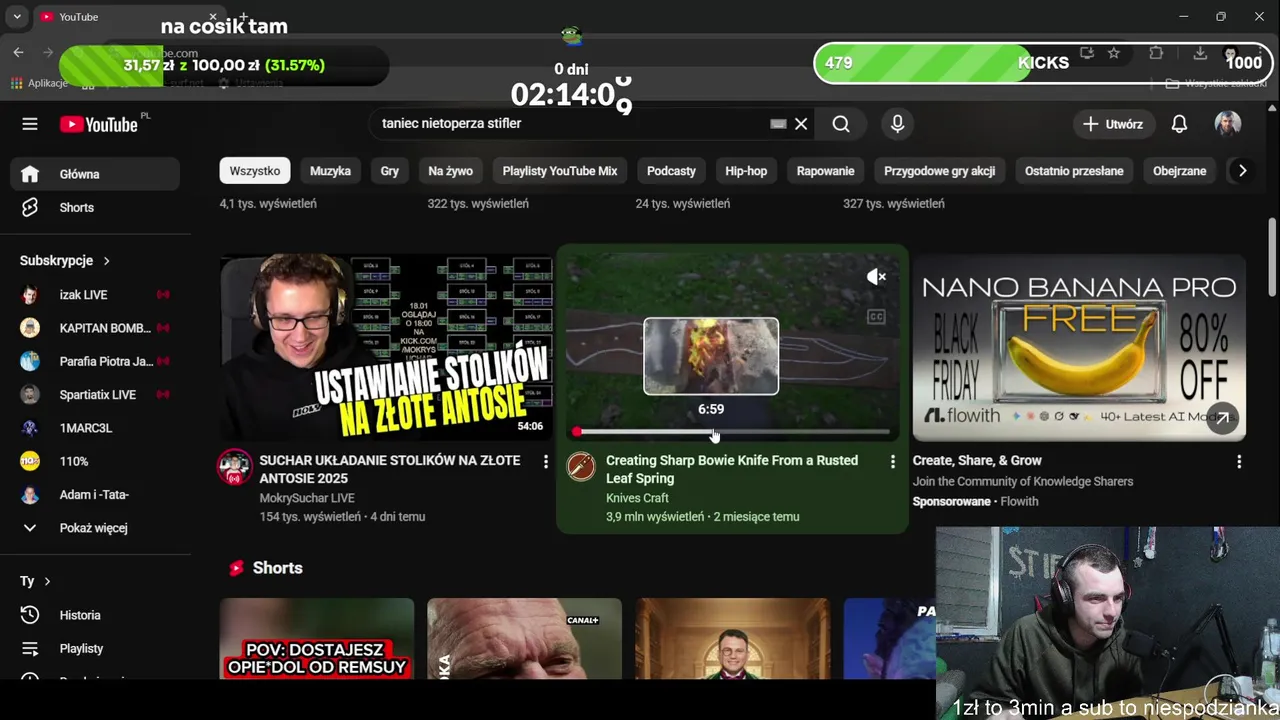Open the account avatar menu
The image size is (1280, 720).
point(1228,124)
